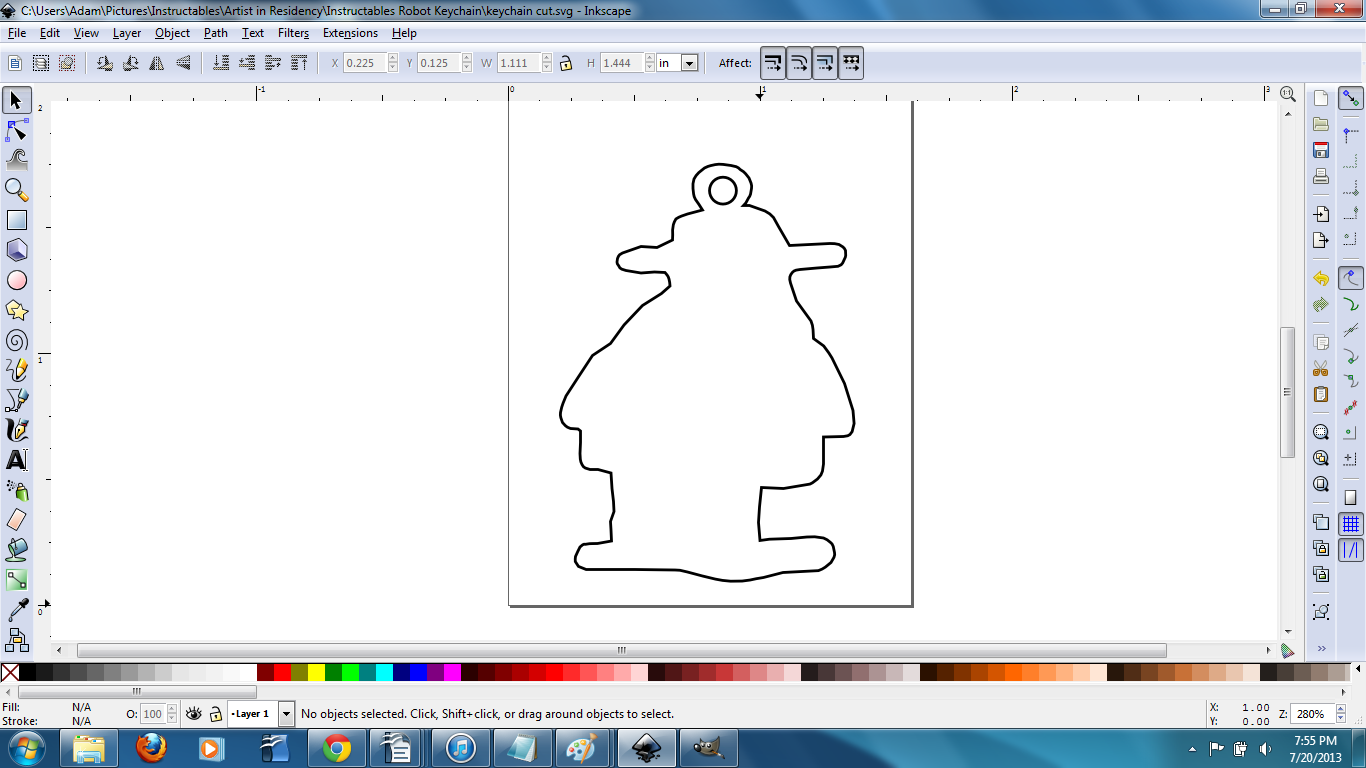
Task: Open the zoom percentage spinner arrows
Action: click(x=1340, y=714)
